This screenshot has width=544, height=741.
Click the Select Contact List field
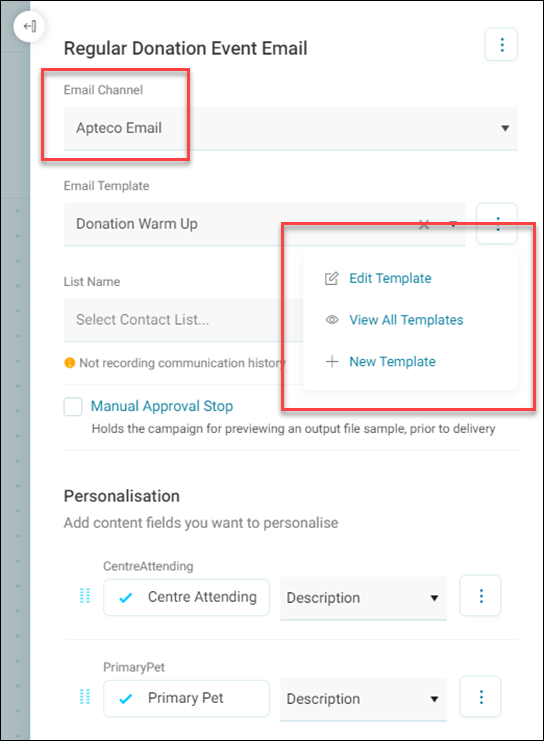[x=183, y=320]
